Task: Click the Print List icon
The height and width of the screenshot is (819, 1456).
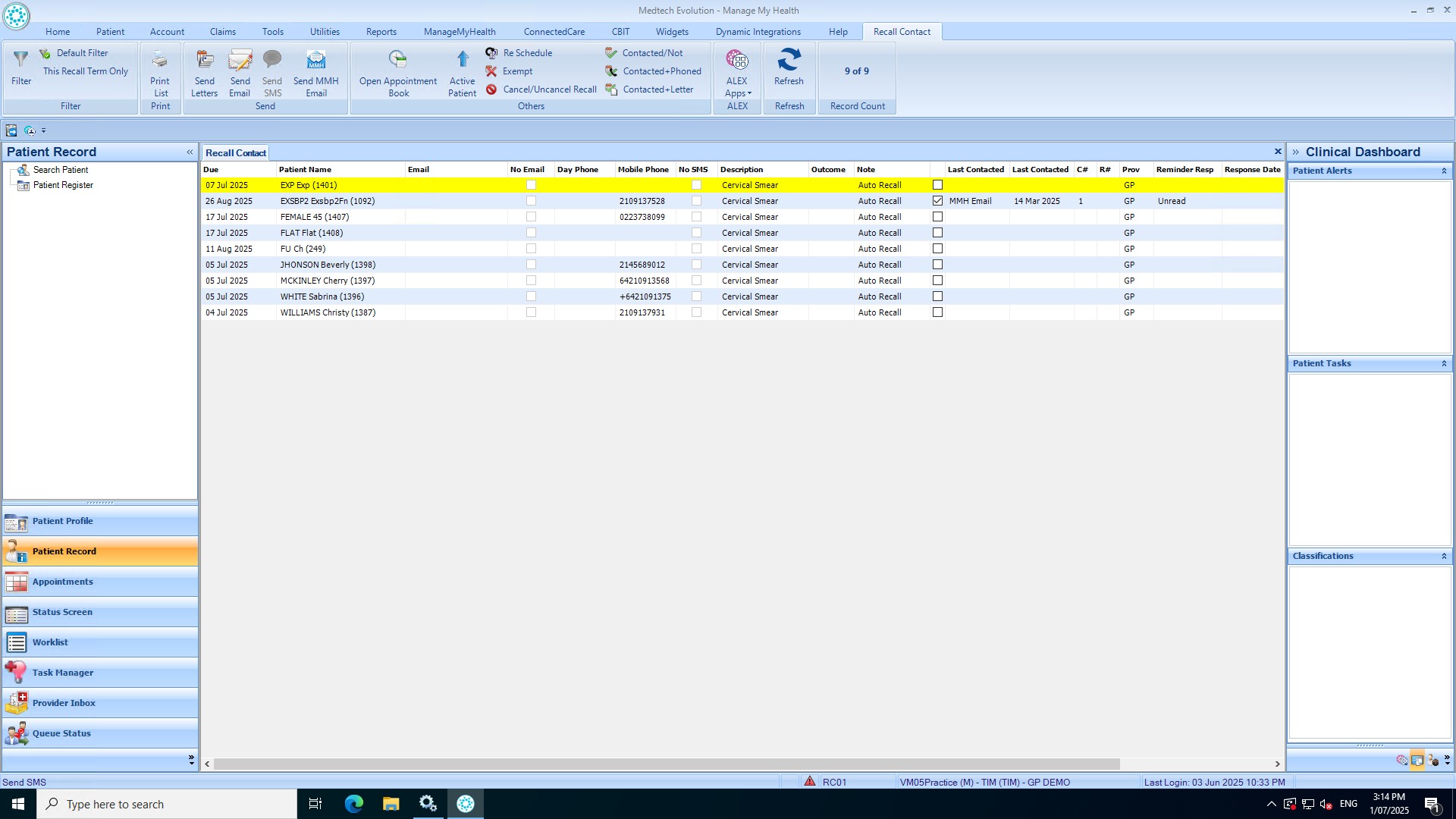Action: [160, 60]
